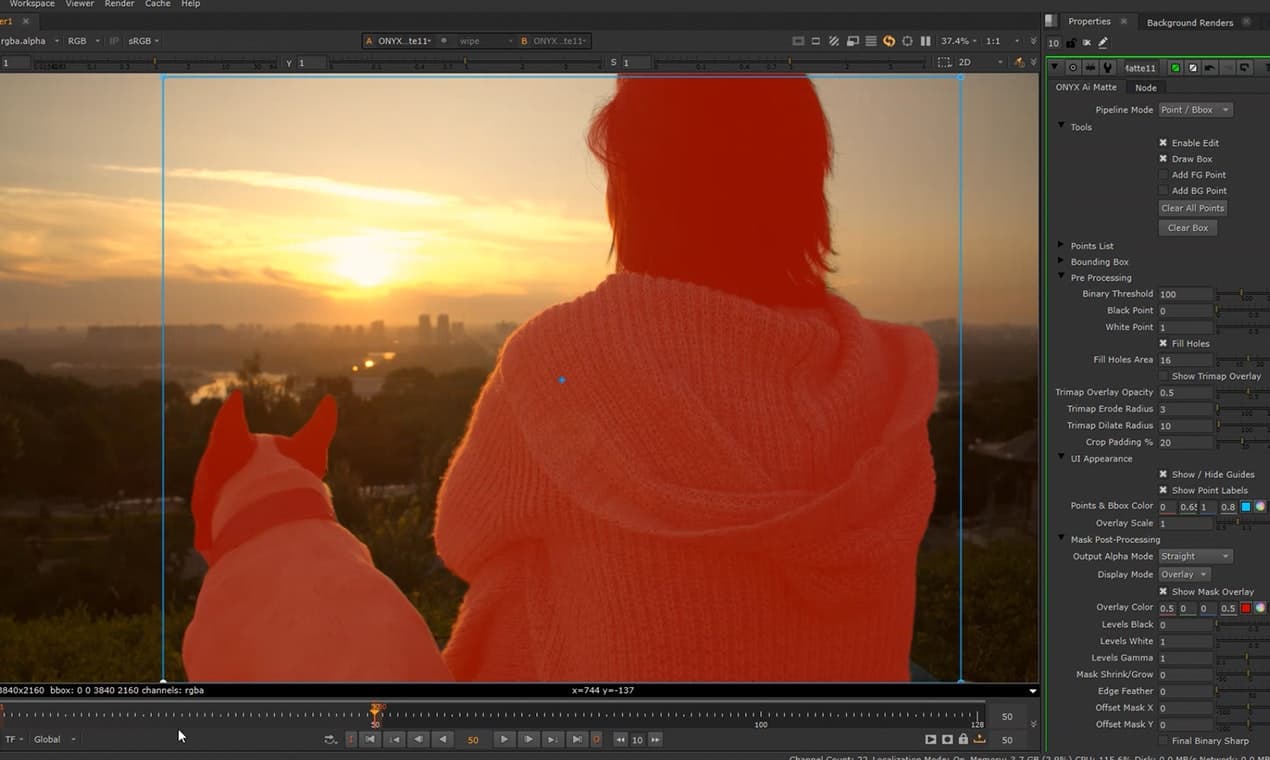This screenshot has height=760, width=1270.
Task: Click the render flipbook icon beside timeline
Action: point(932,739)
